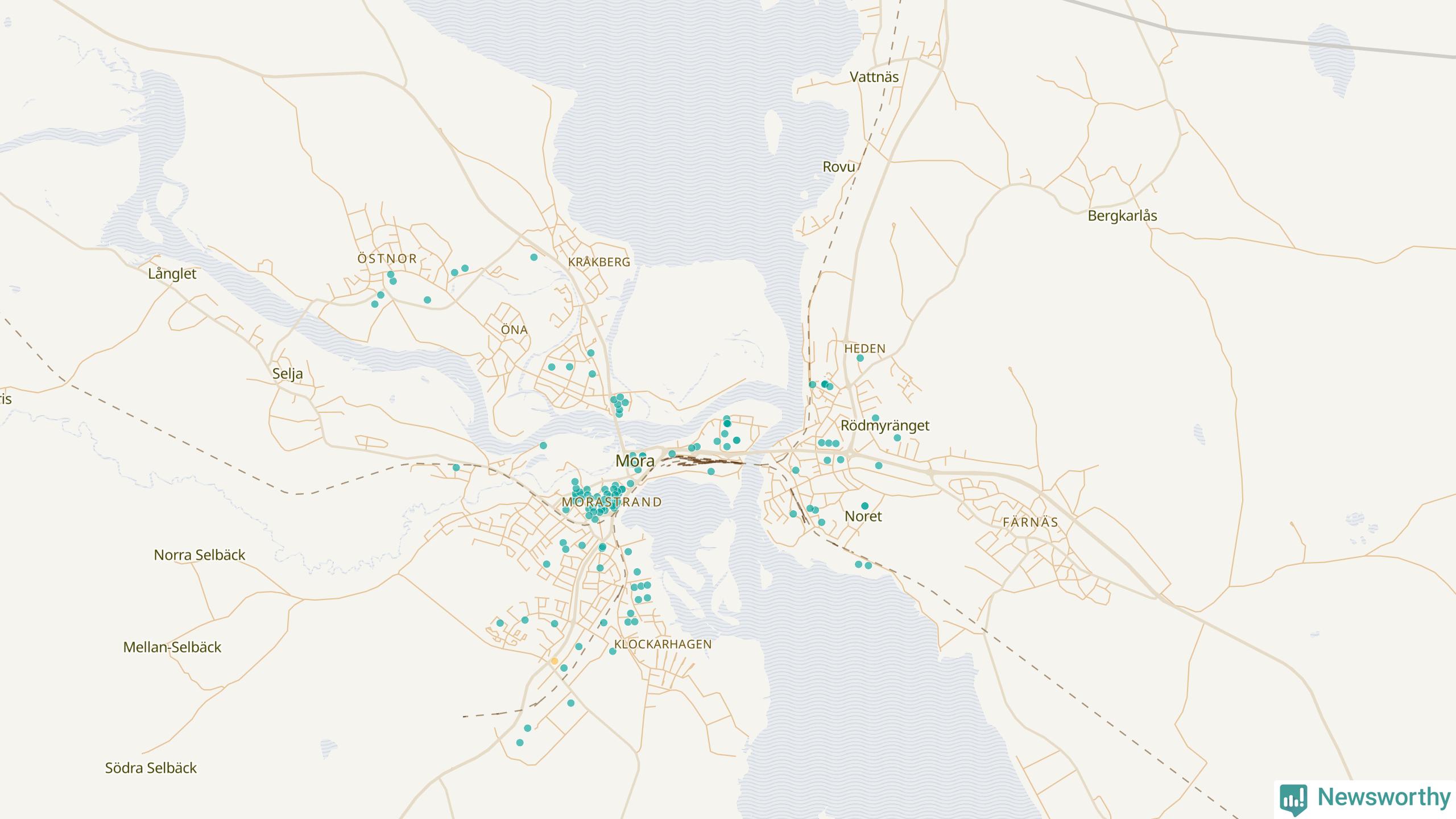The height and width of the screenshot is (819, 1456).
Task: Click the Långlet place label
Action: (x=172, y=274)
